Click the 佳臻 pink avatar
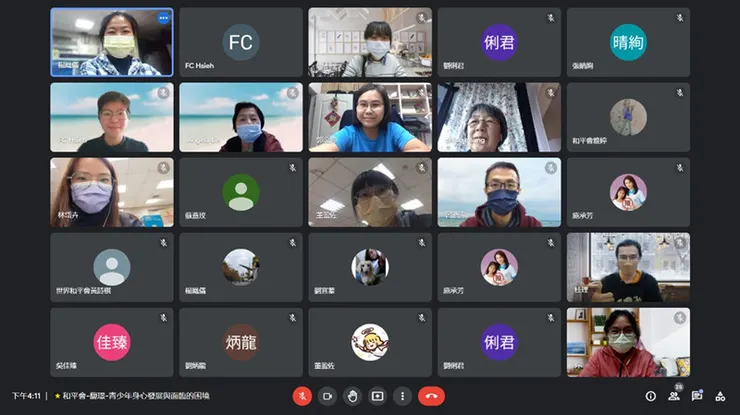 pos(112,342)
